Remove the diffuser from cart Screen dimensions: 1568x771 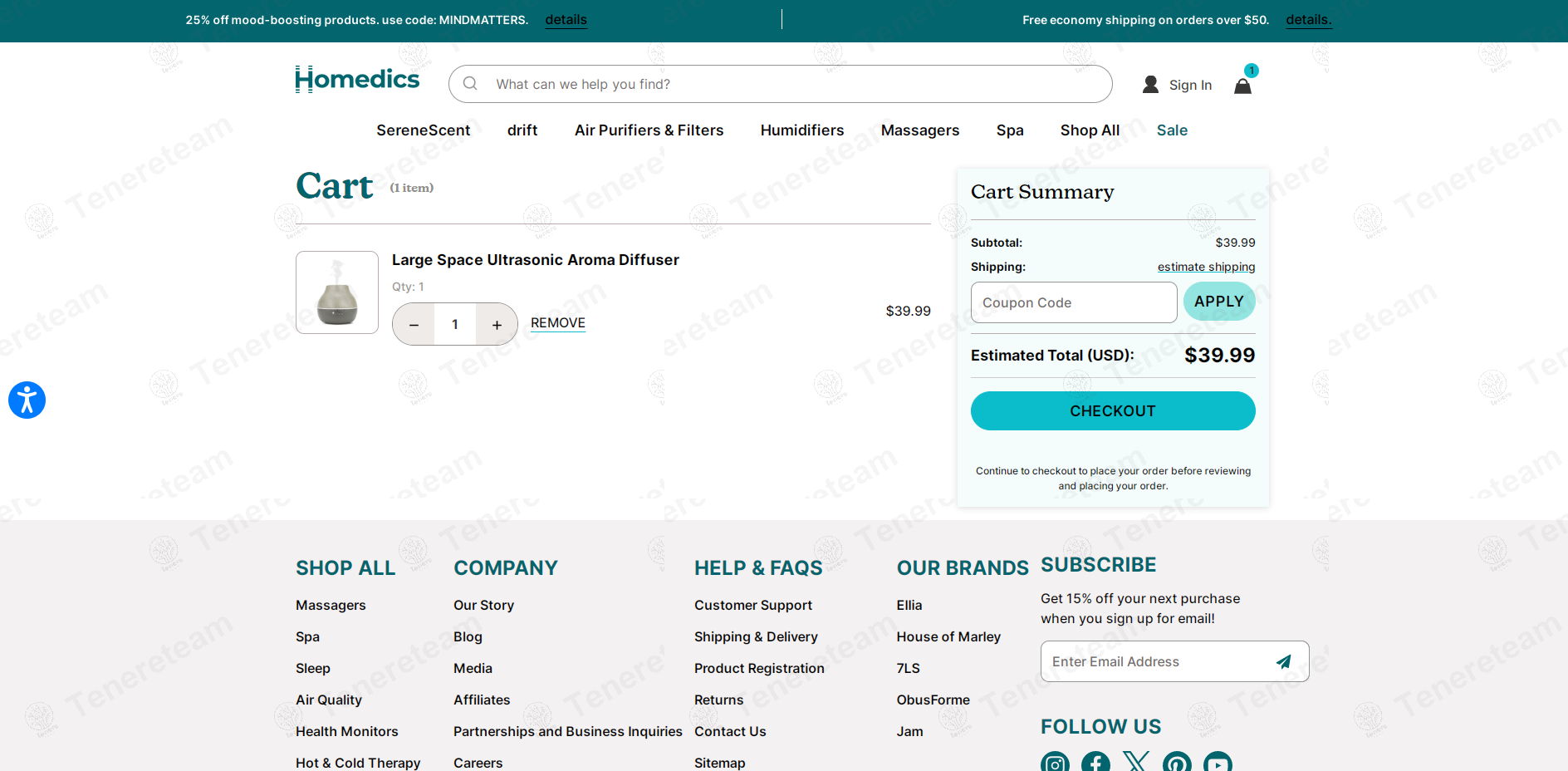[x=558, y=323]
